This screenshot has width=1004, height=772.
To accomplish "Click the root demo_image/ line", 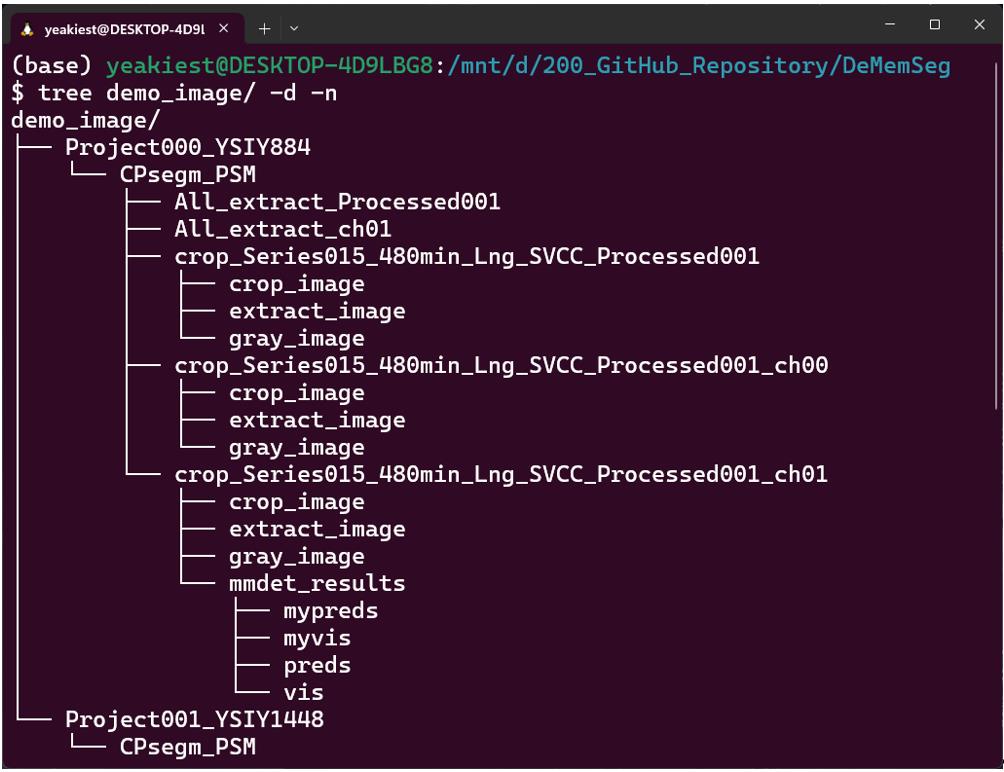I will point(85,120).
